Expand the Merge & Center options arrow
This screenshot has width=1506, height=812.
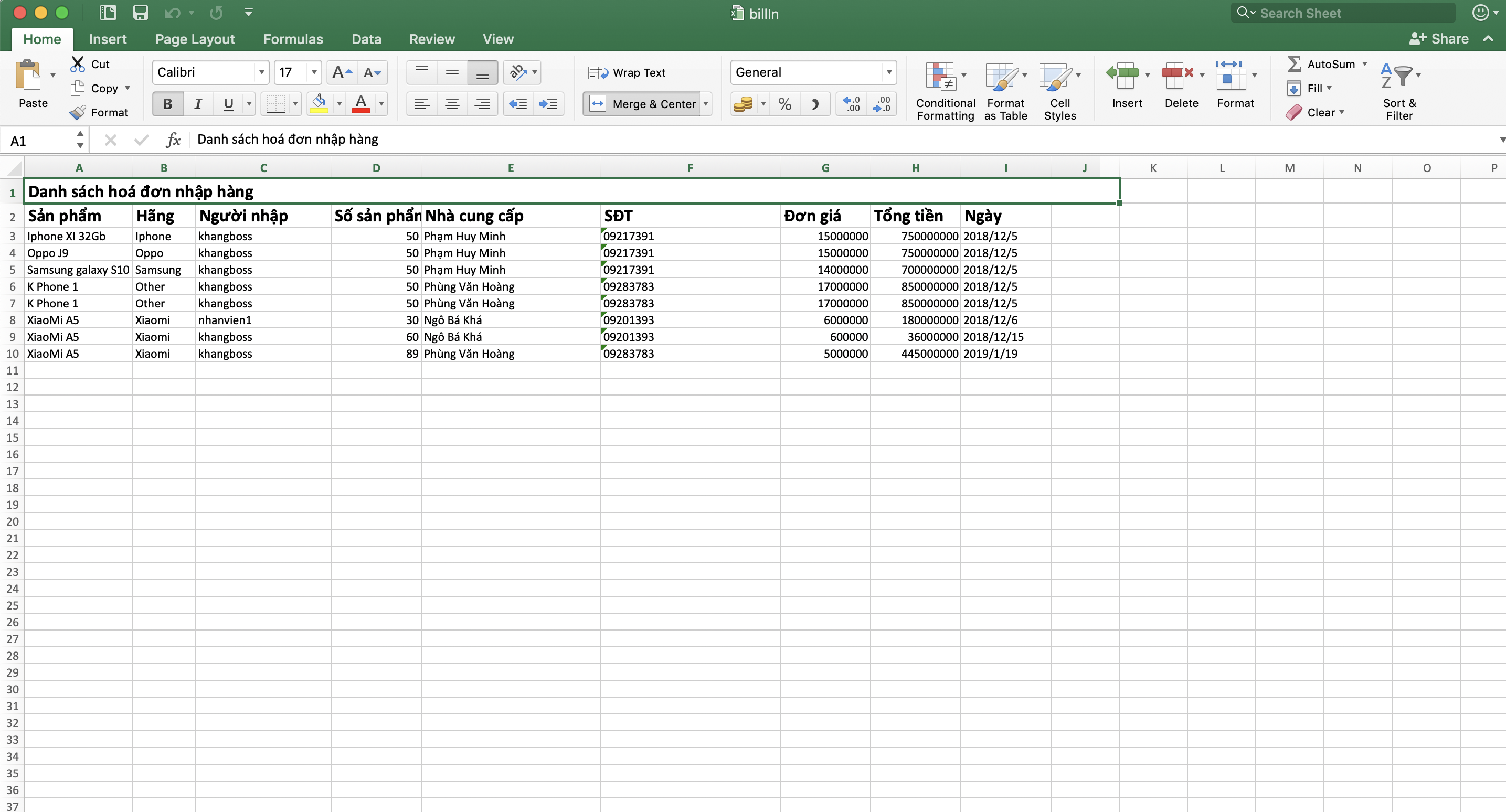click(x=706, y=104)
